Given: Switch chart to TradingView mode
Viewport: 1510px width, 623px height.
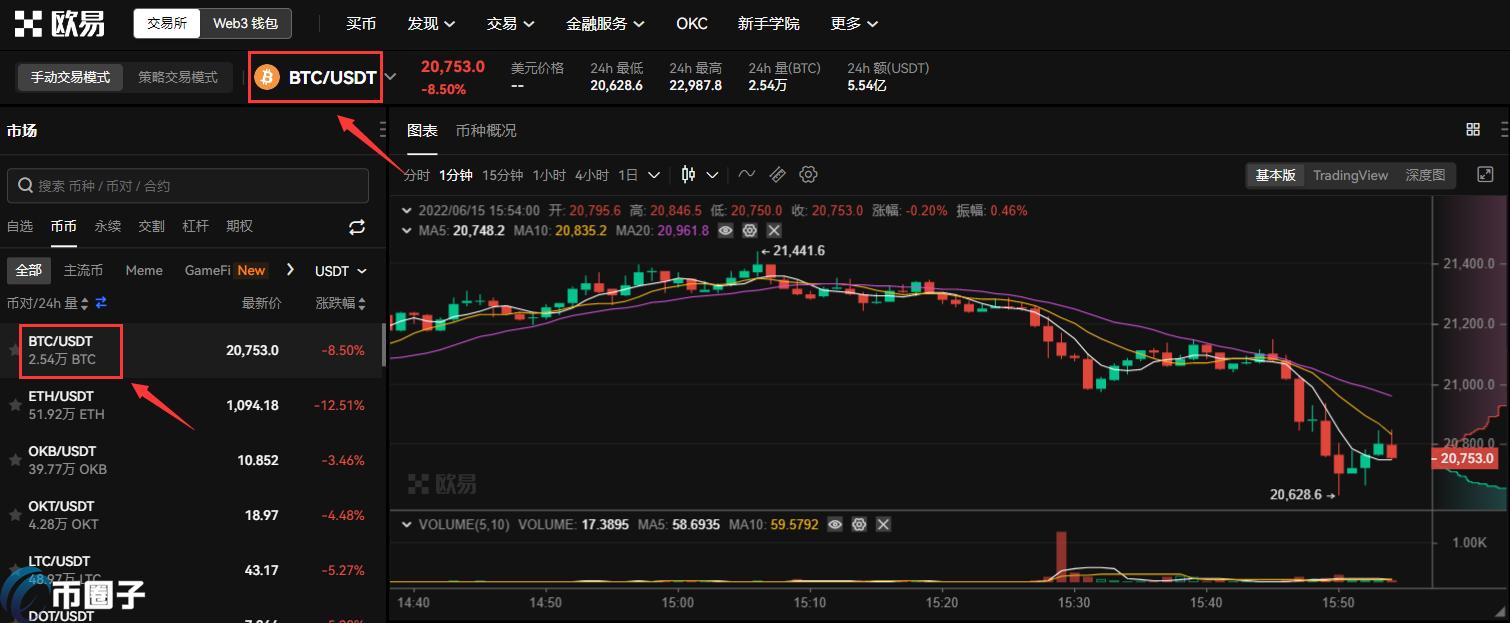Looking at the screenshot, I should pyautogui.click(x=1350, y=175).
